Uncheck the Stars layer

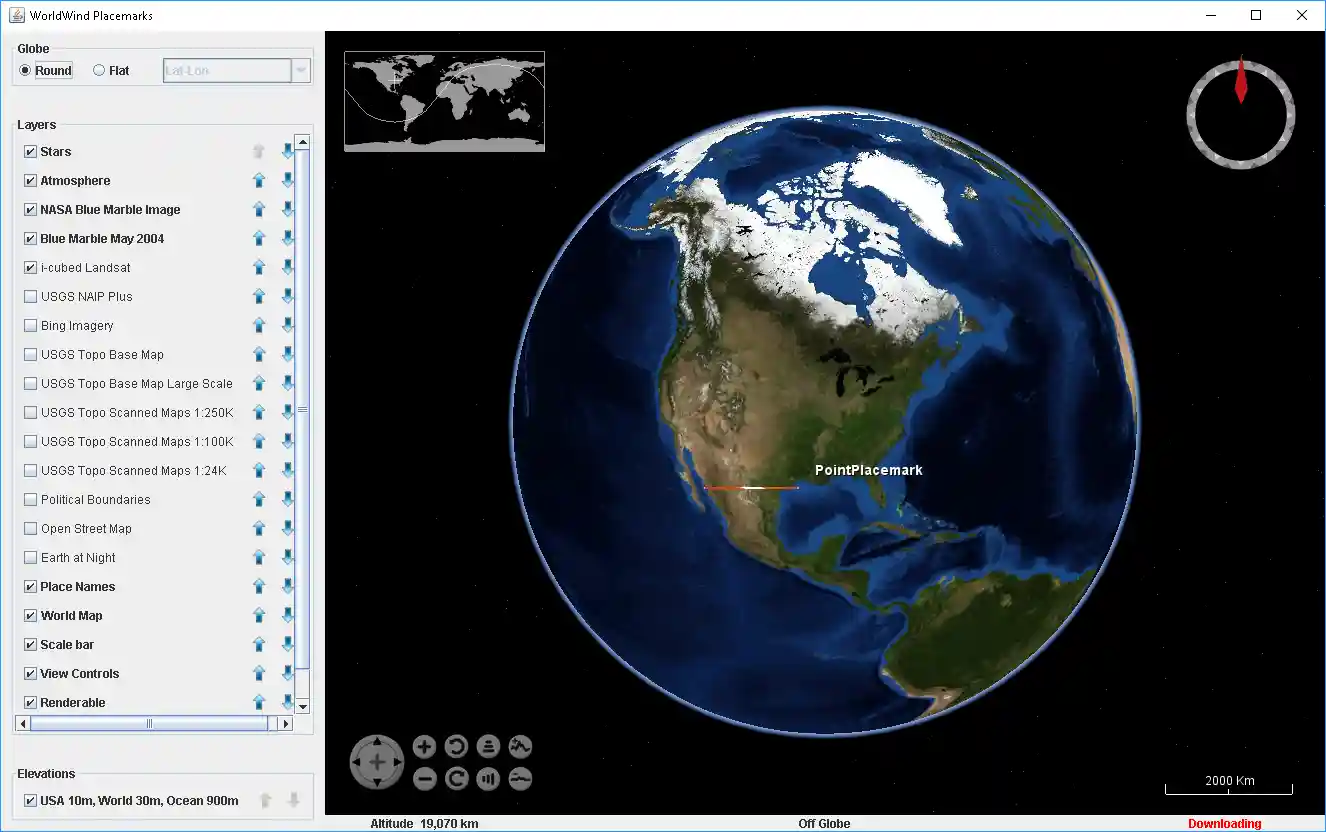[30, 152]
